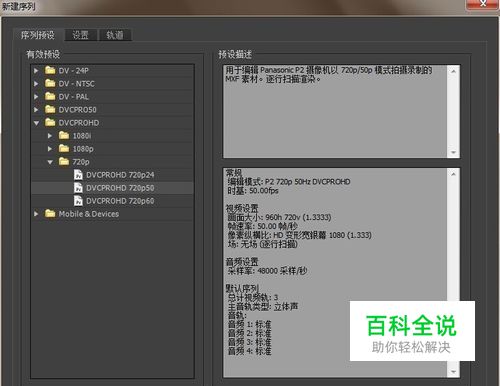This screenshot has height=386, width=500.
Task: Click the 1080i folder icon
Action: pos(64,135)
